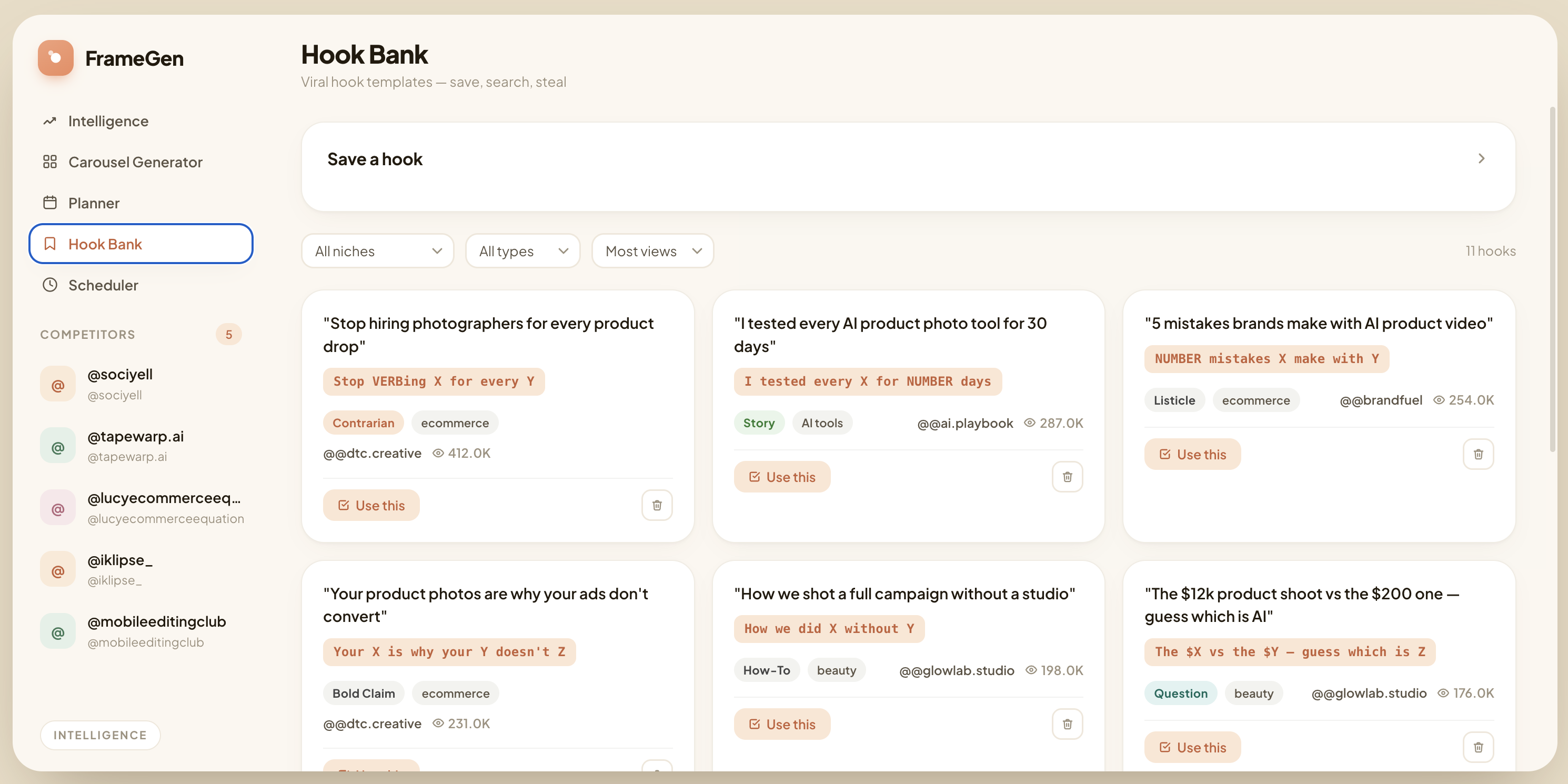Click the @sociyell competitor avatar

coord(58,384)
